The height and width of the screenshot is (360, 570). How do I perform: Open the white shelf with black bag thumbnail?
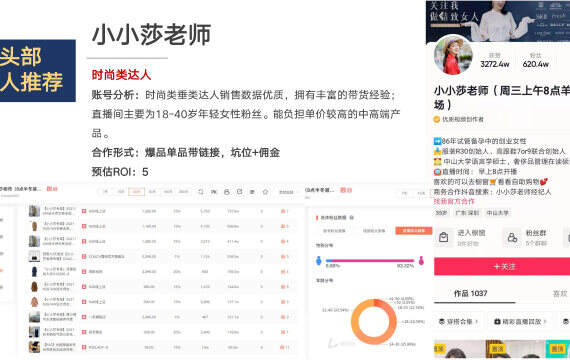click(34, 256)
